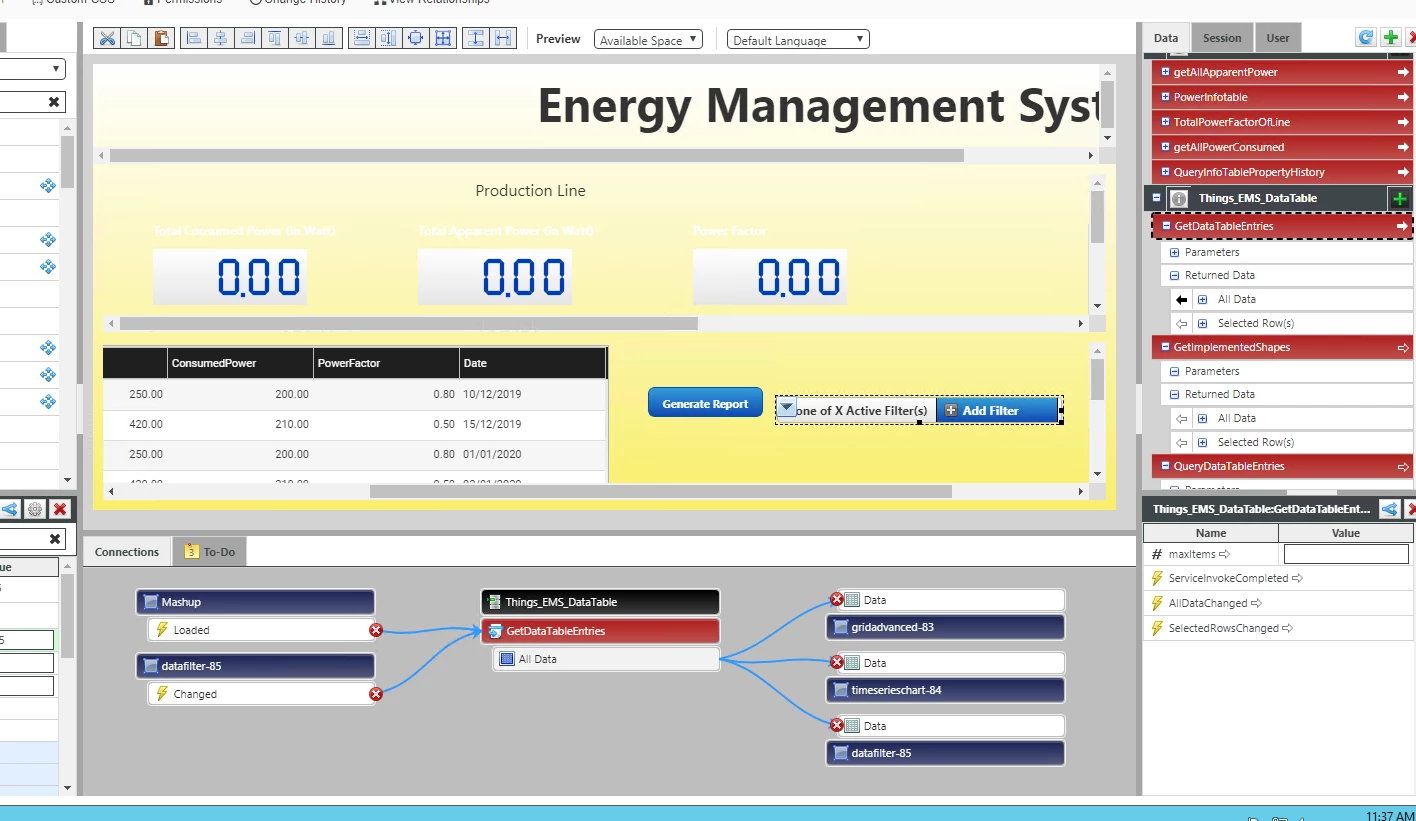The width and height of the screenshot is (1416, 821).
Task: Align selected widgets to bottom edges
Action: 329,39
